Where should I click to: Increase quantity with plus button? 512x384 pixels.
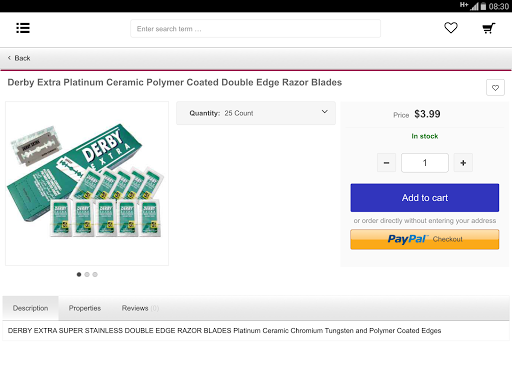pos(463,163)
